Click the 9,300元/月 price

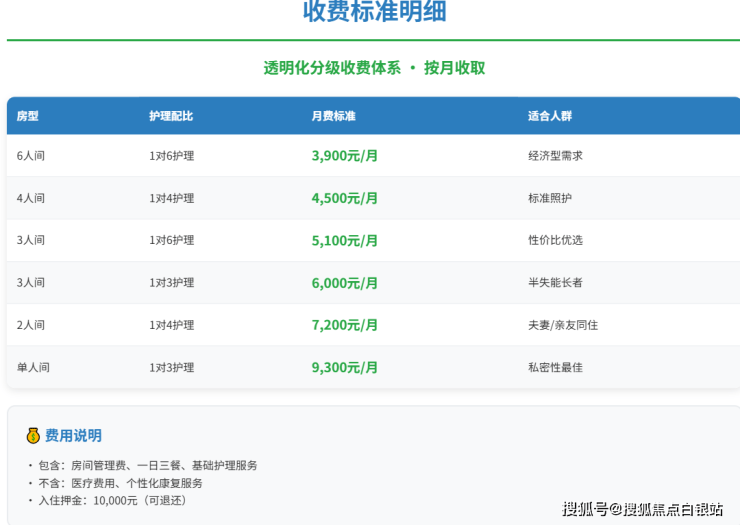pyautogui.click(x=345, y=367)
